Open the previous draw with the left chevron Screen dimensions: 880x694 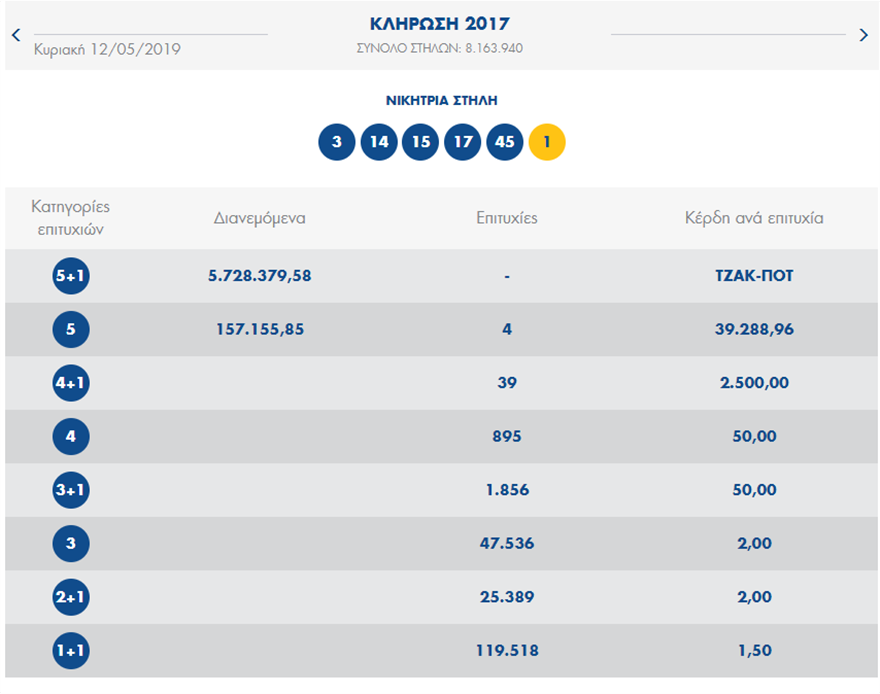pyautogui.click(x=15, y=34)
